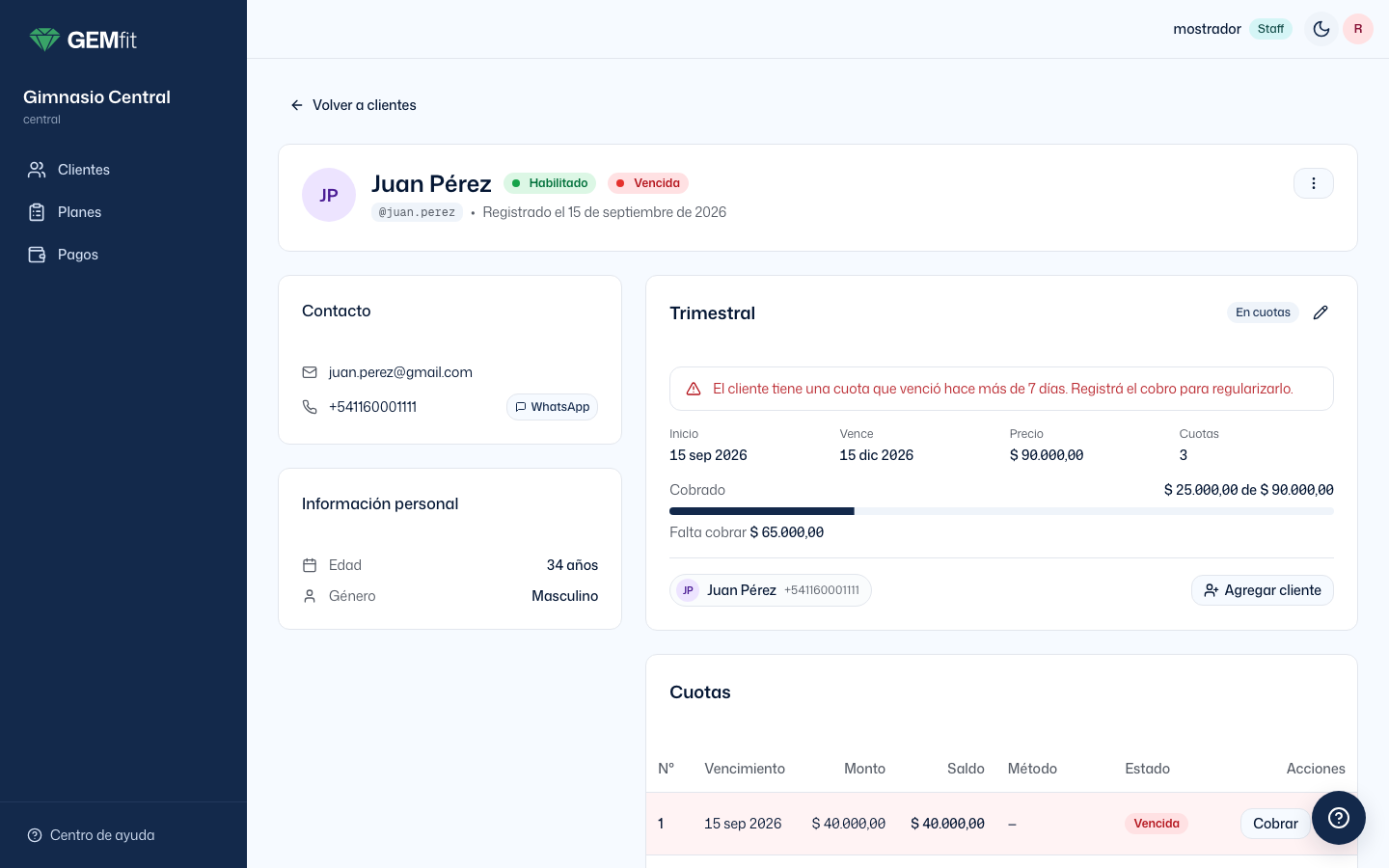Screen dimensions: 1389x868
Task: Click the WhatsApp button
Action: [x=552, y=407]
